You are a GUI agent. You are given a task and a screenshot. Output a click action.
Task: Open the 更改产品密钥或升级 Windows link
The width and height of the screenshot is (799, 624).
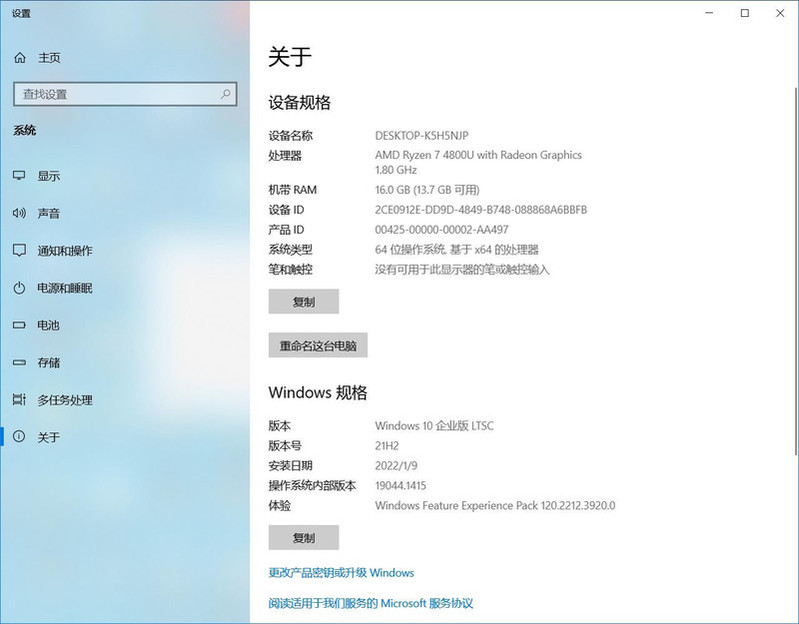341,573
